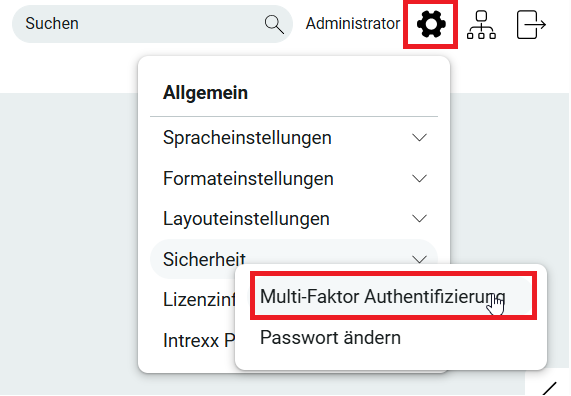Open the settings gear menu
This screenshot has width=571, height=396.
pos(431,24)
